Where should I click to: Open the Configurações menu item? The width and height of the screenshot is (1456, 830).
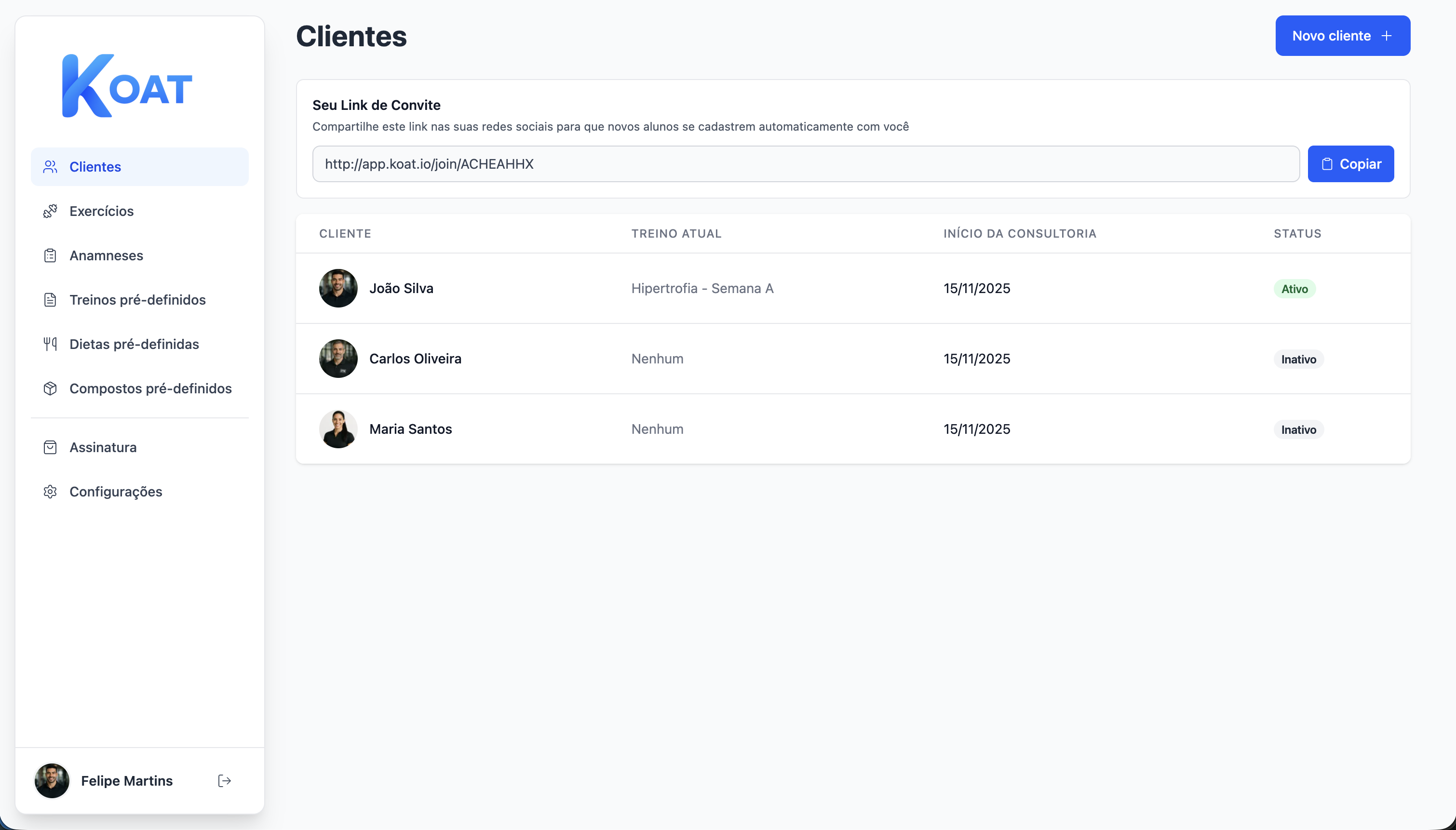pyautogui.click(x=116, y=491)
